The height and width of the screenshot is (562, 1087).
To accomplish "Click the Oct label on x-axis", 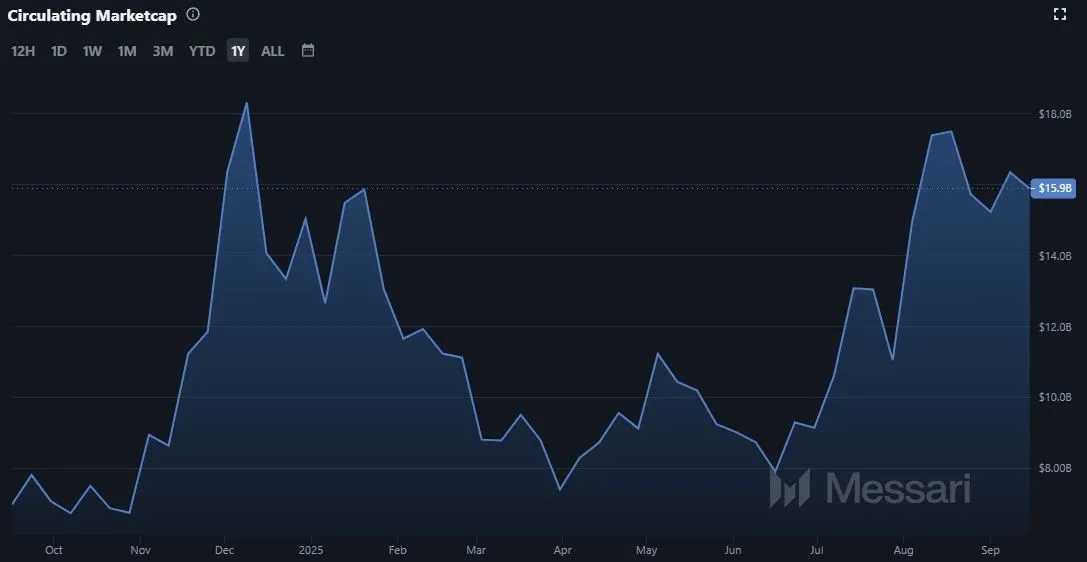I will coord(53,550).
